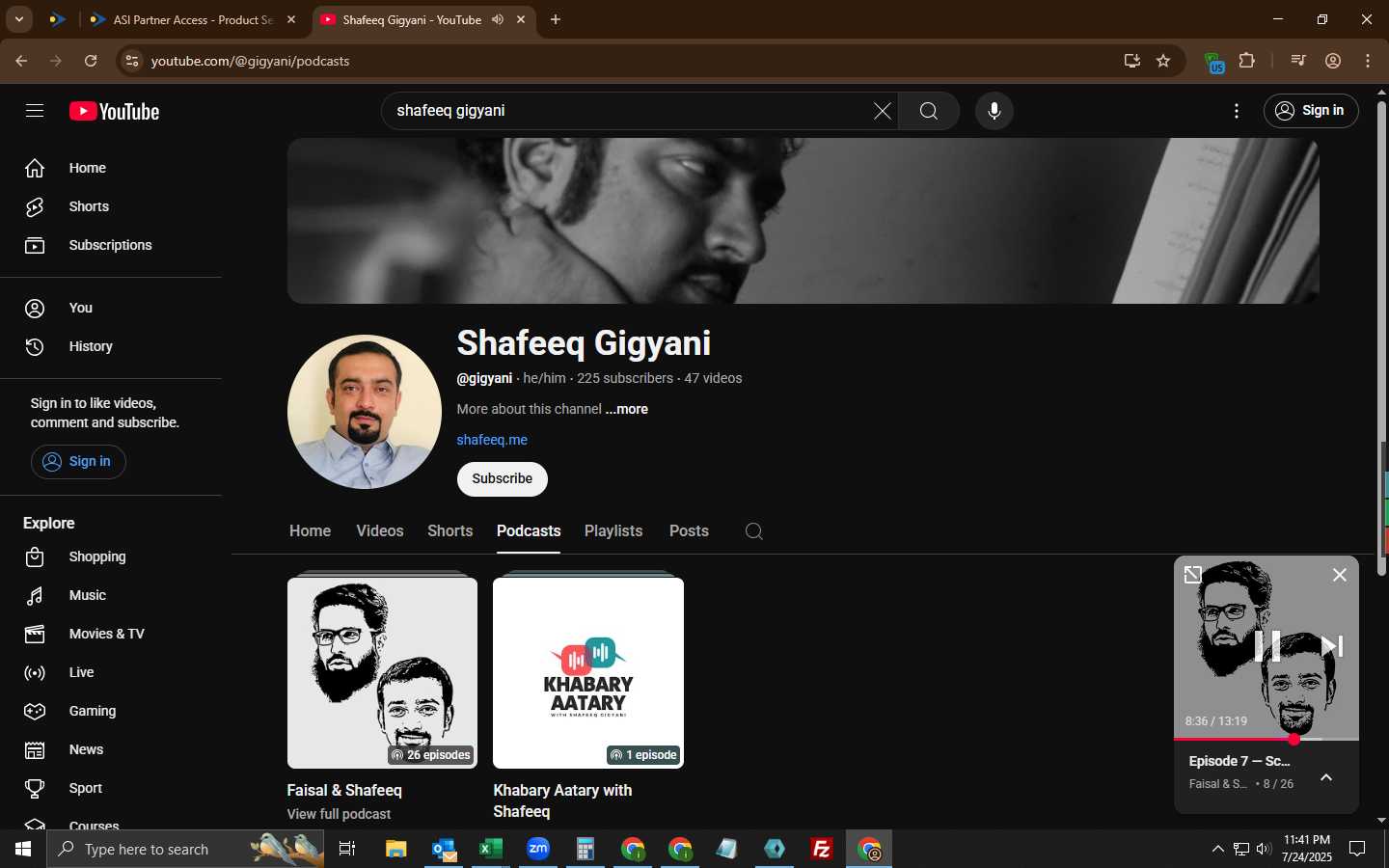
Task: Open Shorts in the sidebar
Action: coord(111,206)
